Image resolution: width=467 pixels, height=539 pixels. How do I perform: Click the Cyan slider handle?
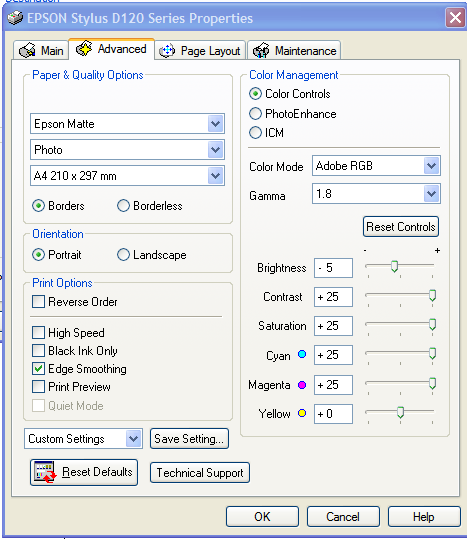(432, 353)
